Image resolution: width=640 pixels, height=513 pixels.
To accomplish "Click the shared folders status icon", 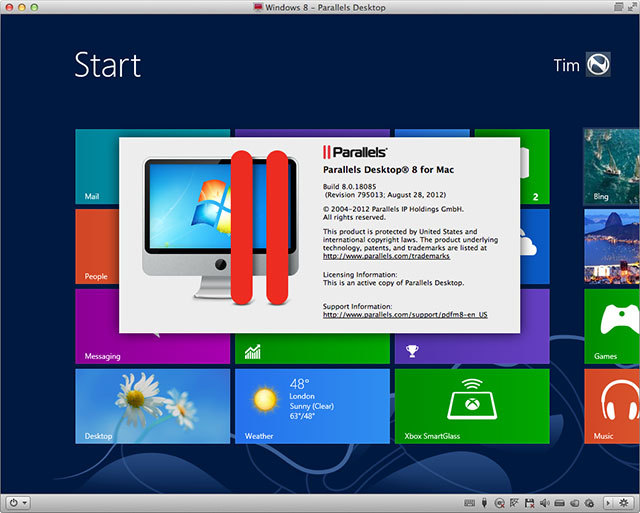I will [575, 503].
